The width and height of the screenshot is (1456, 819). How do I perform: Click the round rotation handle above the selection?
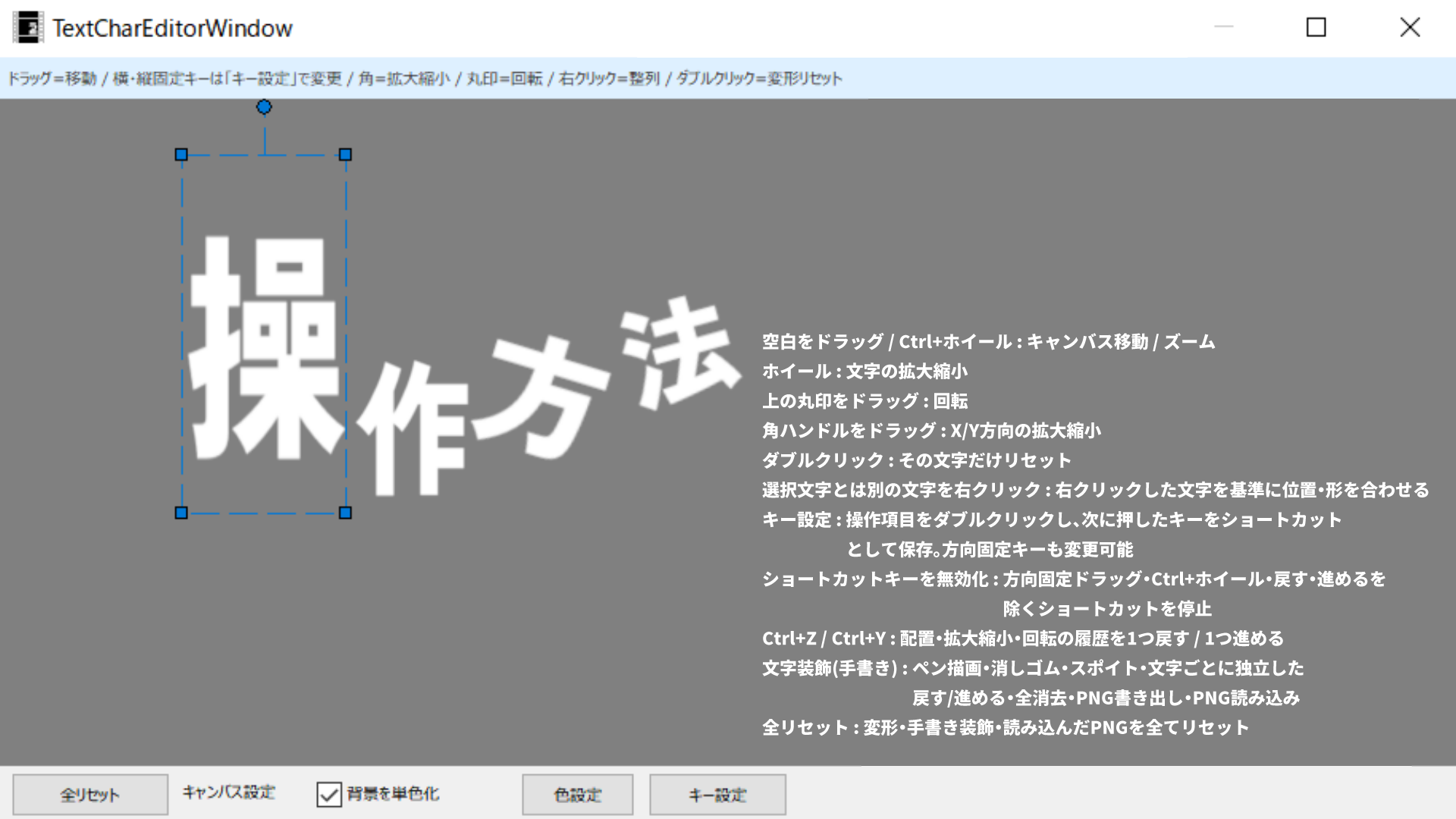[264, 107]
